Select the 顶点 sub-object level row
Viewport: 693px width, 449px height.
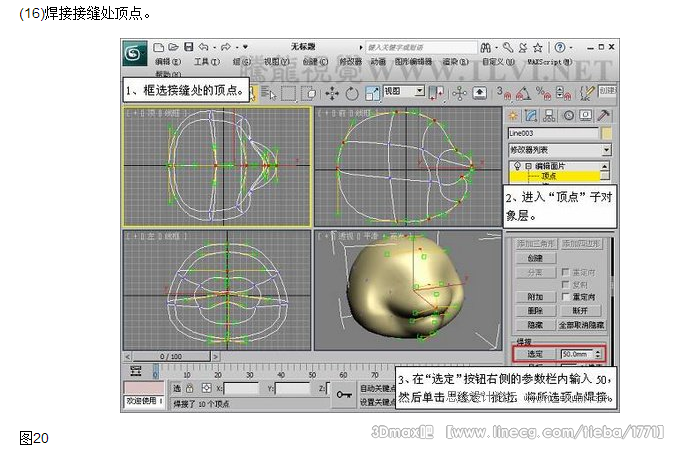555,176
